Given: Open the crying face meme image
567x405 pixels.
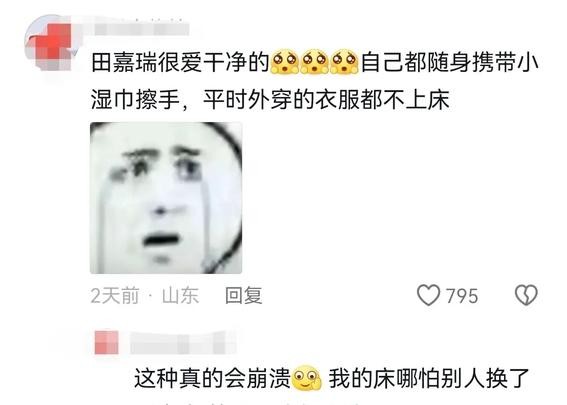Looking at the screenshot, I should click(x=166, y=198).
